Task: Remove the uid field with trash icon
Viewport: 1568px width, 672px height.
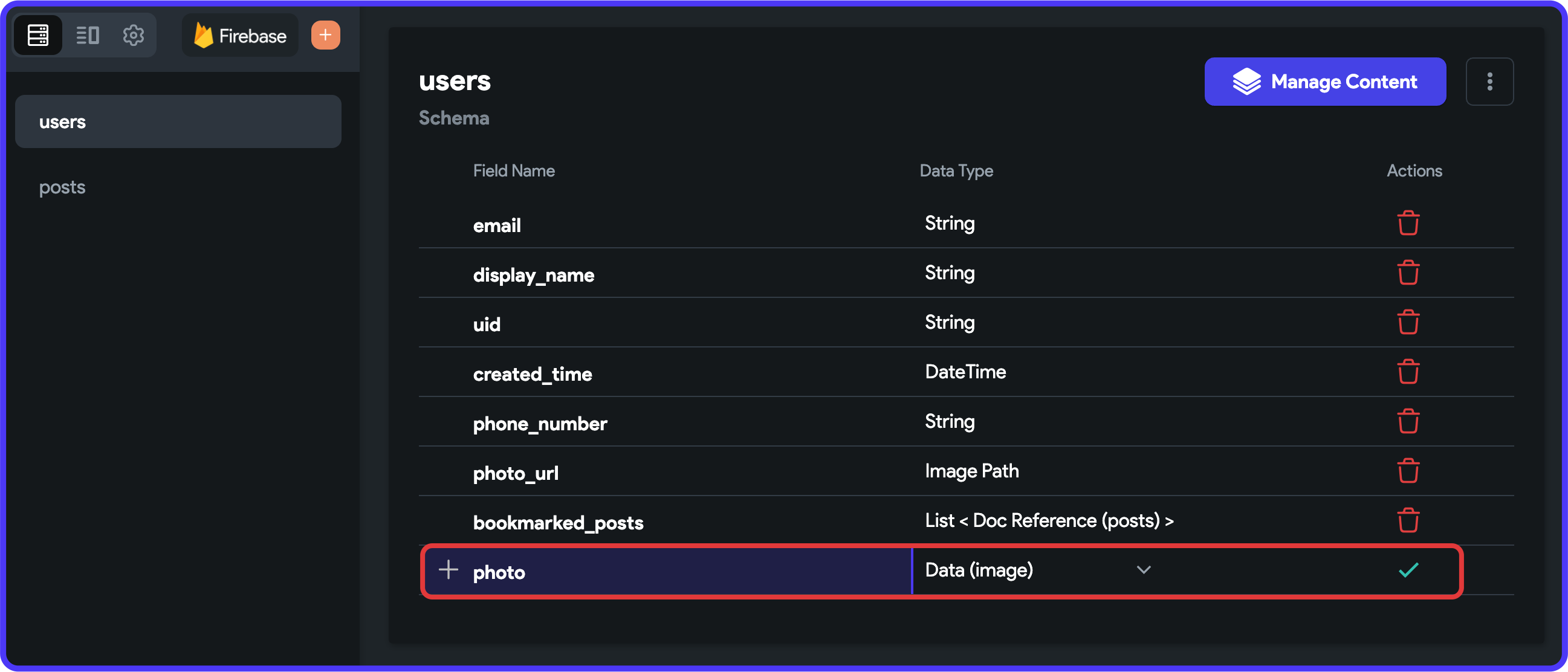Action: click(1408, 322)
